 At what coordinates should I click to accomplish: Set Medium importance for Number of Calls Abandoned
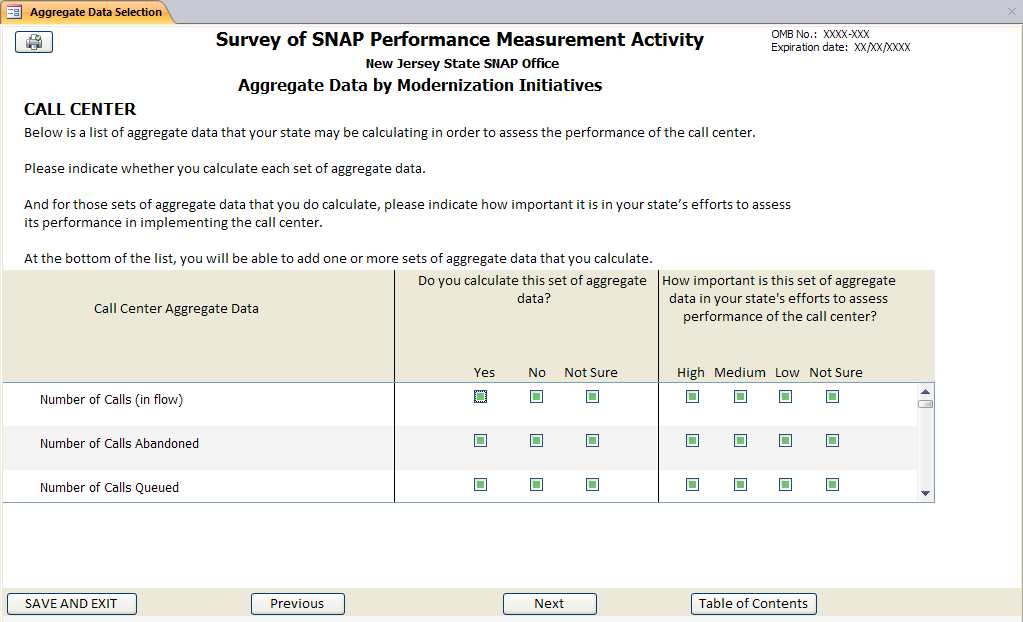(740, 441)
